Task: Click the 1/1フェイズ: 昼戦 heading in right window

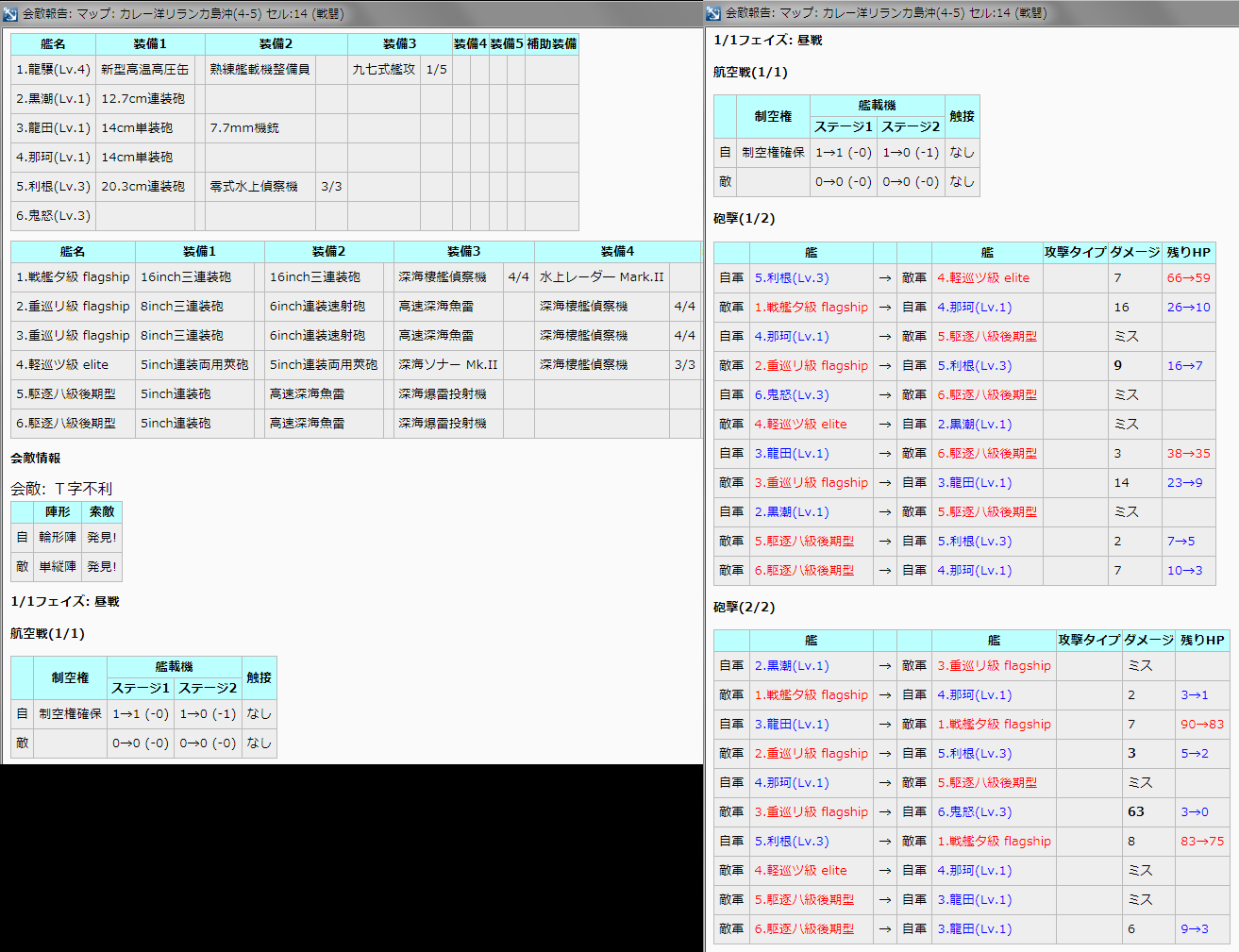Action: 768,40
